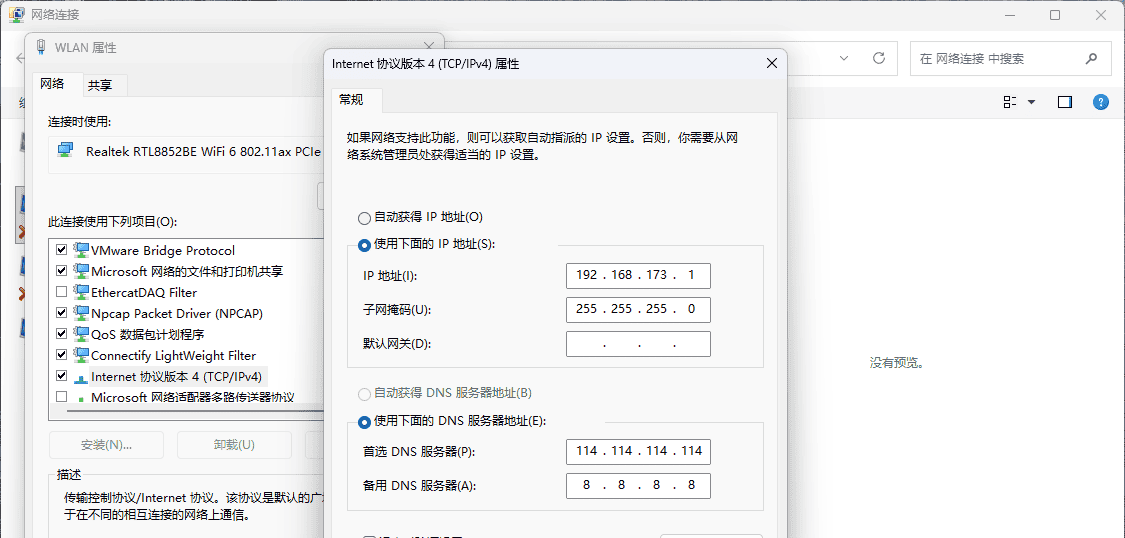Viewport: 1125px width, 538px height.
Task: Uncheck QoS packet scheduler checkbox
Action: [62, 334]
